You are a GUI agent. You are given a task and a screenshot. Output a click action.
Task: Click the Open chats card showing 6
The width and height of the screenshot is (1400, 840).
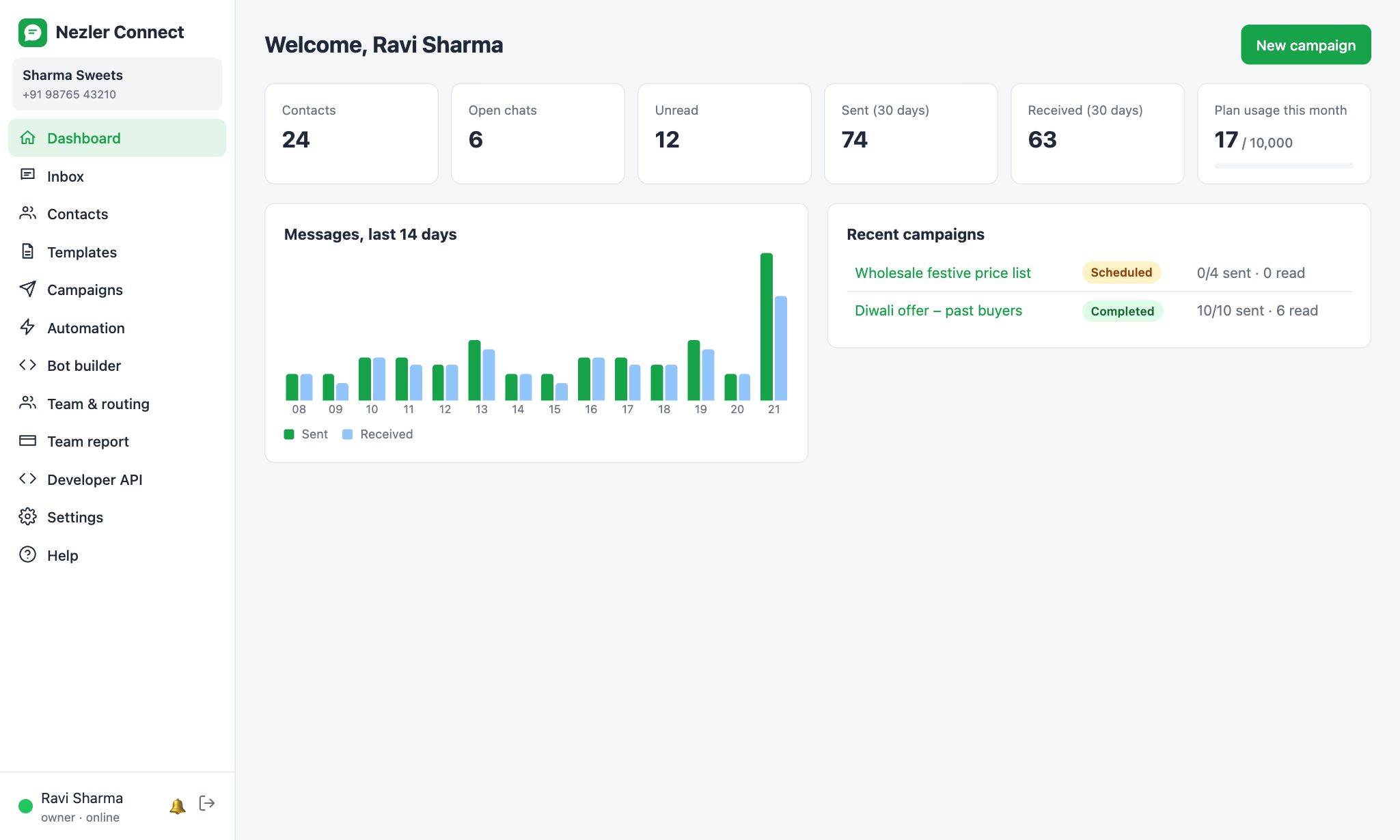pos(538,134)
